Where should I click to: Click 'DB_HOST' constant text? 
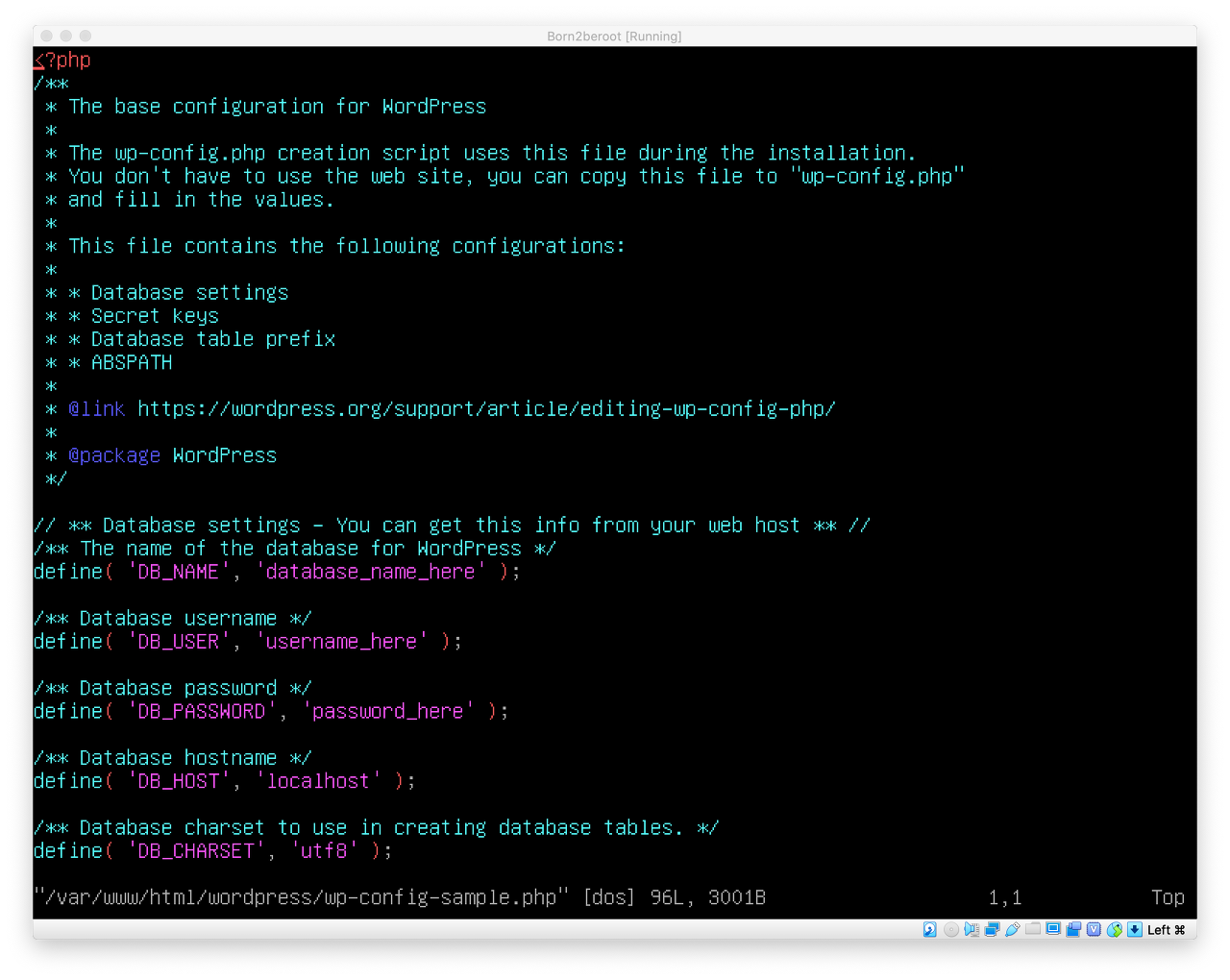click(179, 781)
